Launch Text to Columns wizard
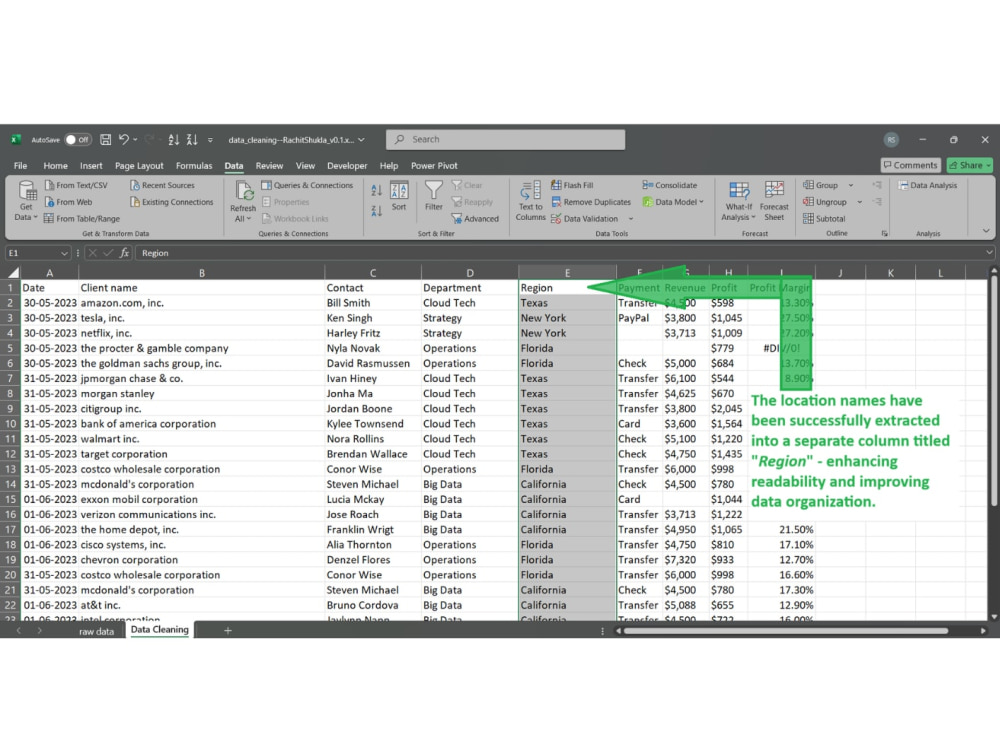 (531, 201)
